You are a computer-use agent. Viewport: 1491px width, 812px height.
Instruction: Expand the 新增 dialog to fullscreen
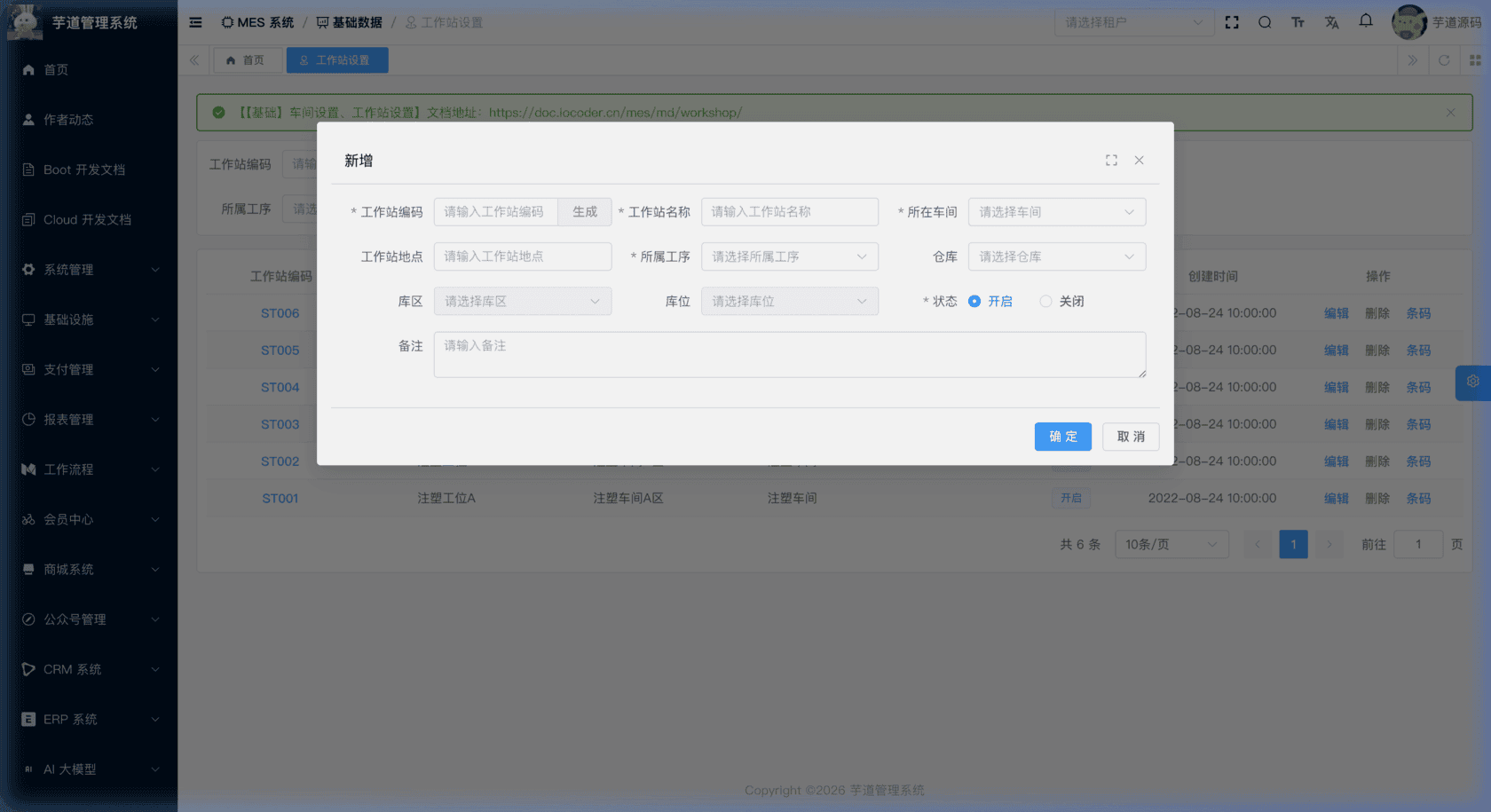click(1111, 161)
